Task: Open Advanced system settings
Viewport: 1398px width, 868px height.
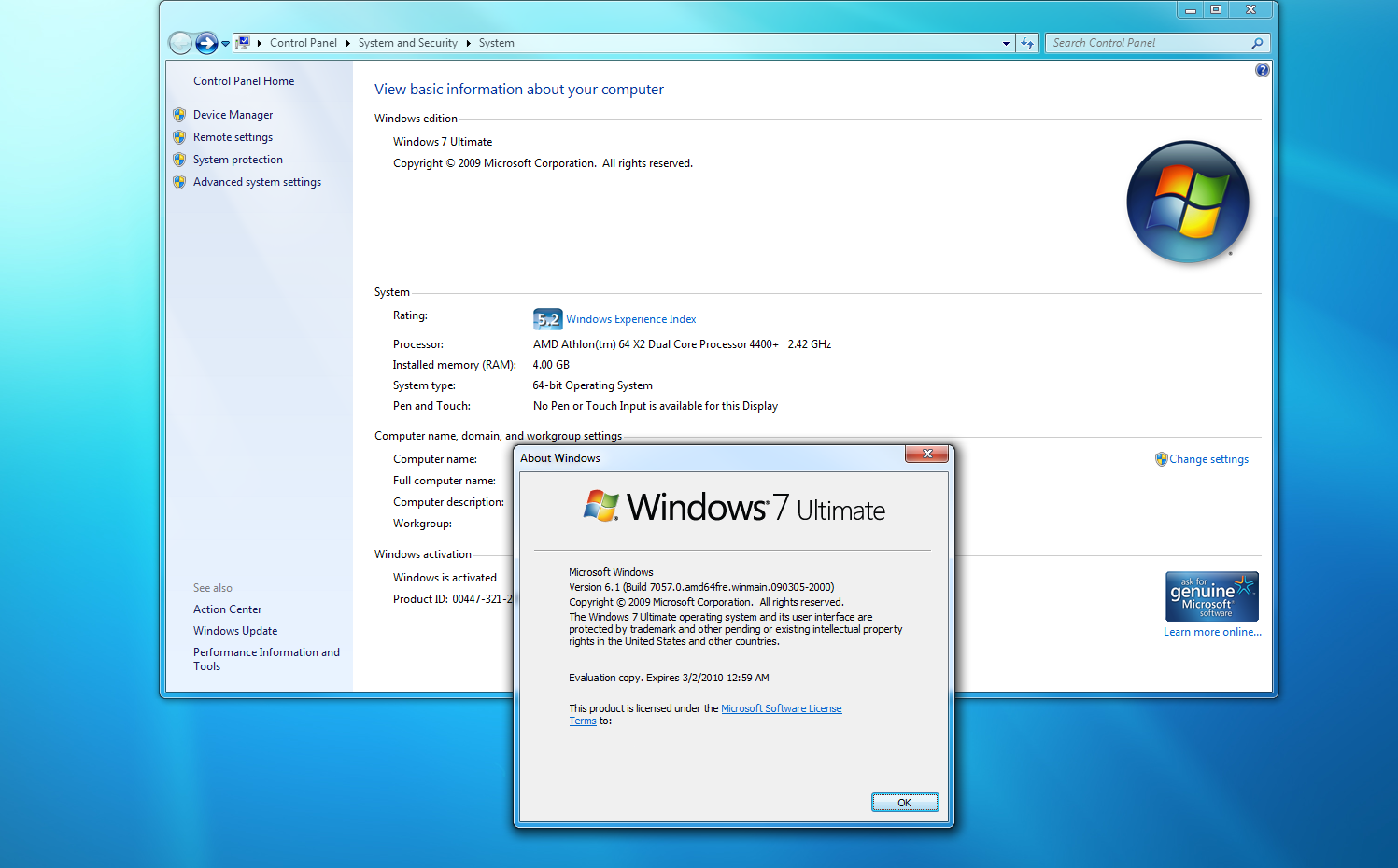Action: click(x=257, y=182)
